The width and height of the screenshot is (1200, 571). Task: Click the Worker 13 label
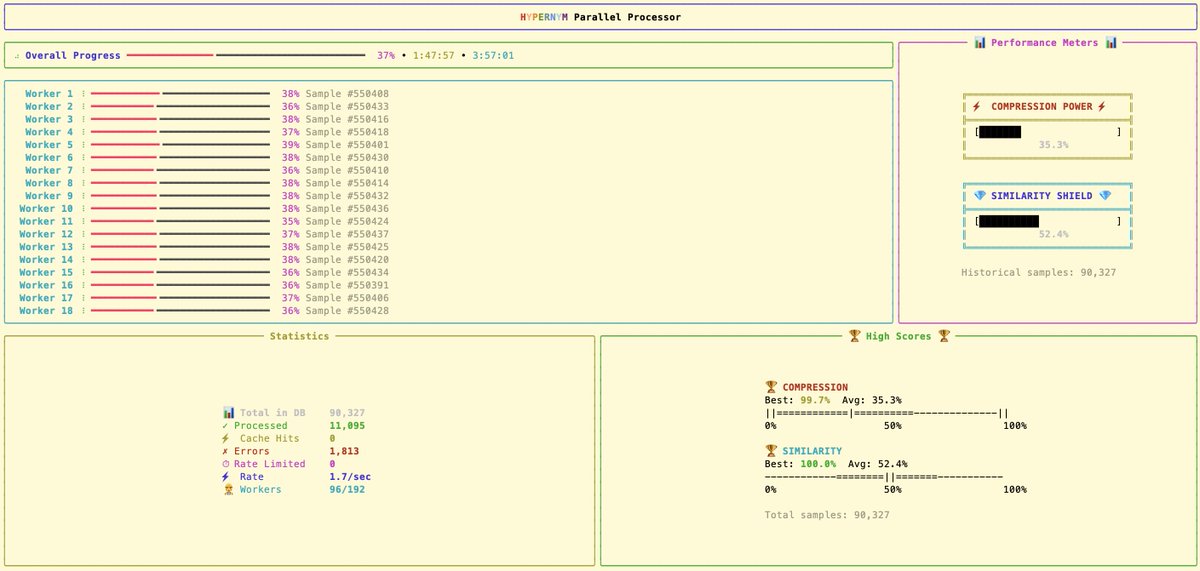click(x=46, y=247)
